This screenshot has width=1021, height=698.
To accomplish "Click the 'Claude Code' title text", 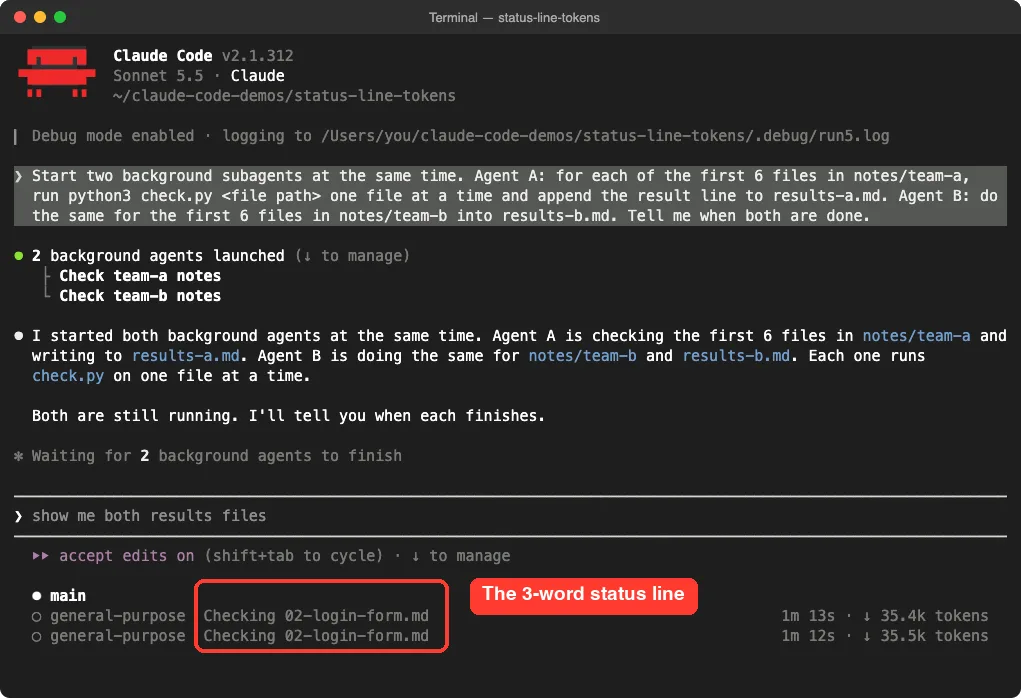I will (x=163, y=56).
